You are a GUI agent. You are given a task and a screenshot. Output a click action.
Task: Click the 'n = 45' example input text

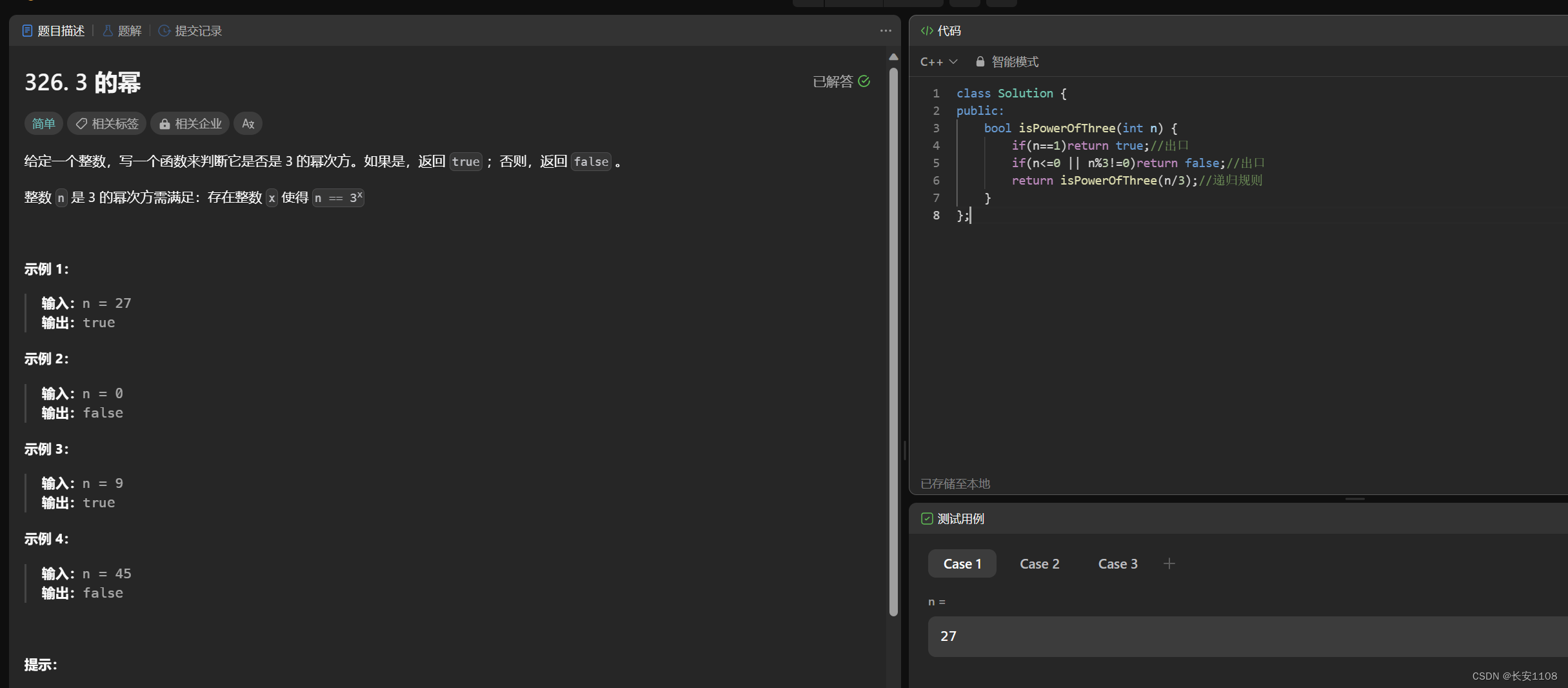[107, 574]
